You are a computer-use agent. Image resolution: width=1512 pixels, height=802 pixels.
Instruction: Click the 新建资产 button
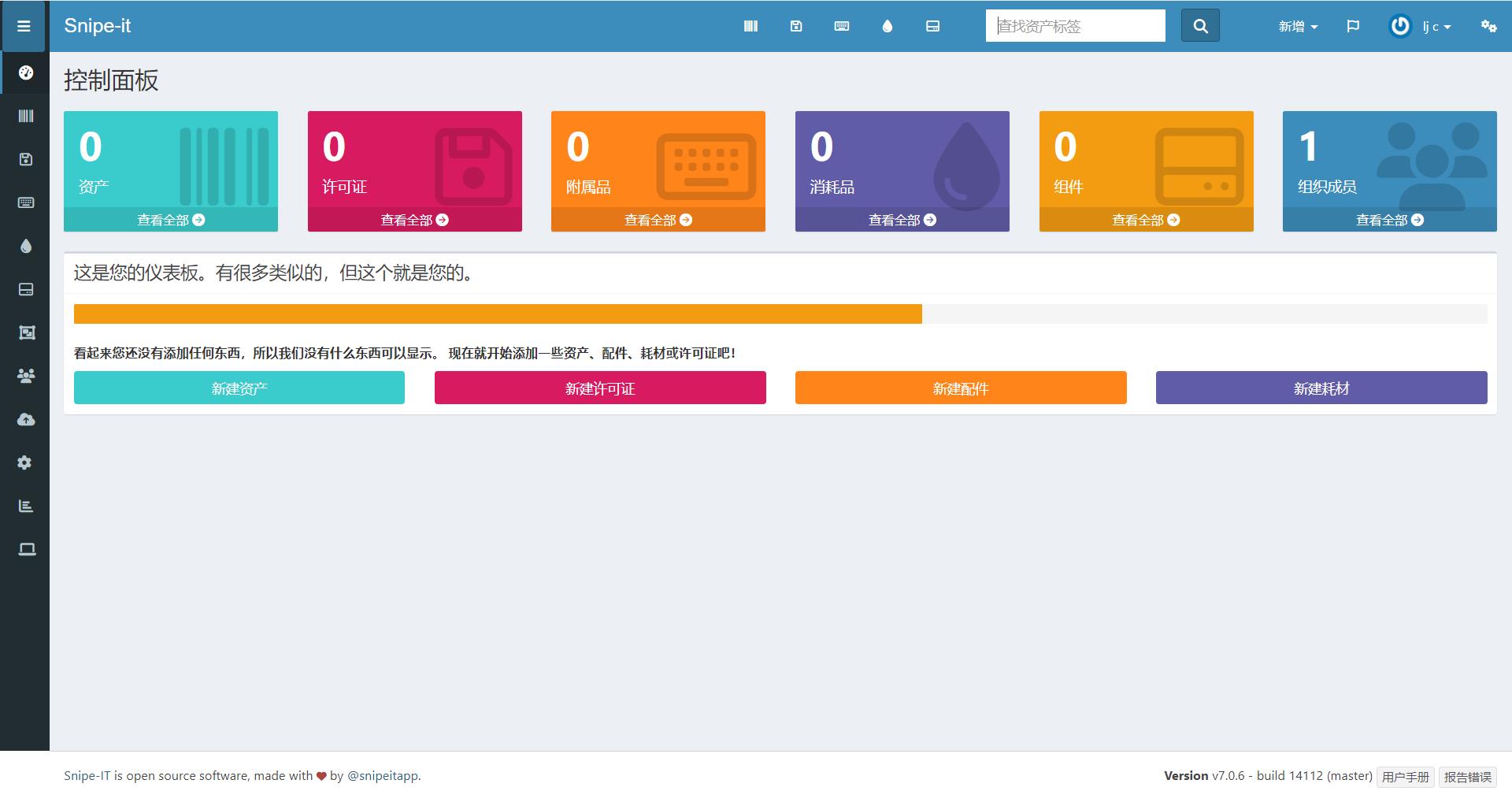point(239,388)
